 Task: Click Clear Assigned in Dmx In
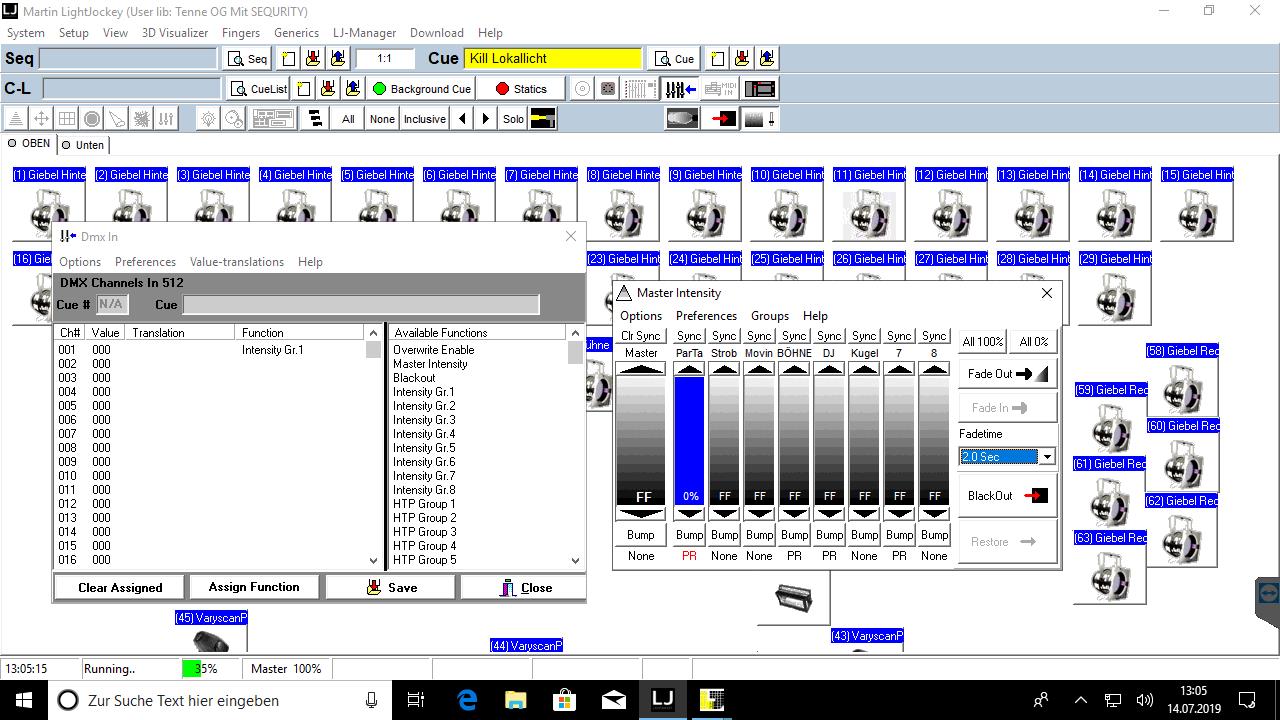click(x=120, y=587)
